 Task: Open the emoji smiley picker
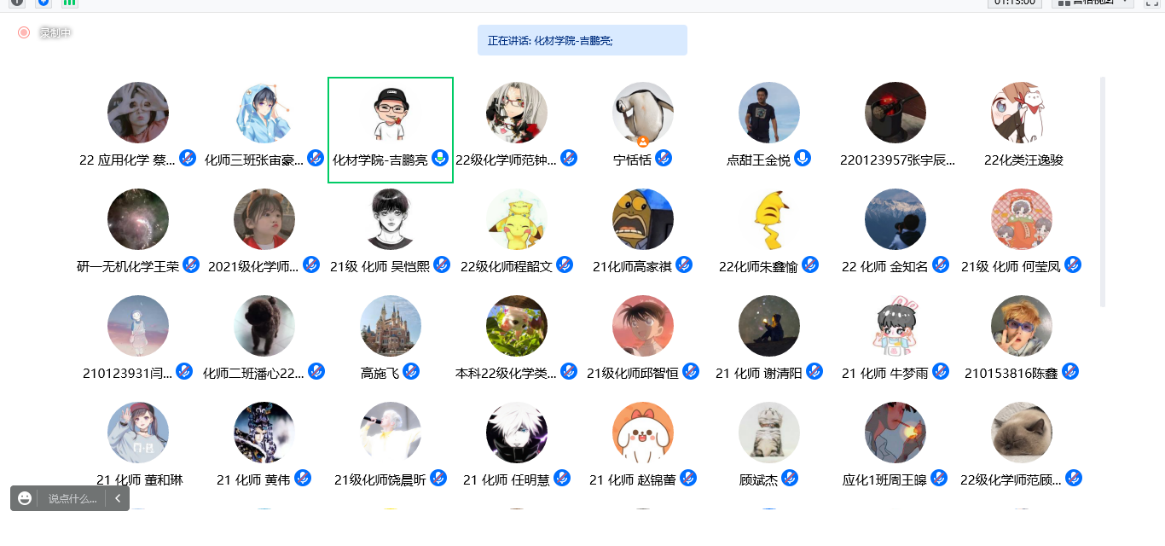pyautogui.click(x=25, y=498)
